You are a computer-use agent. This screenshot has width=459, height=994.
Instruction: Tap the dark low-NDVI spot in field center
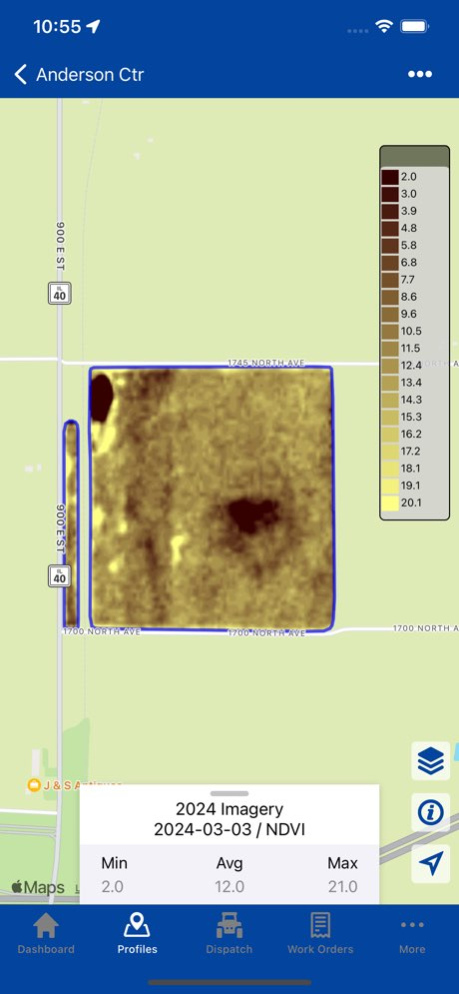254,514
